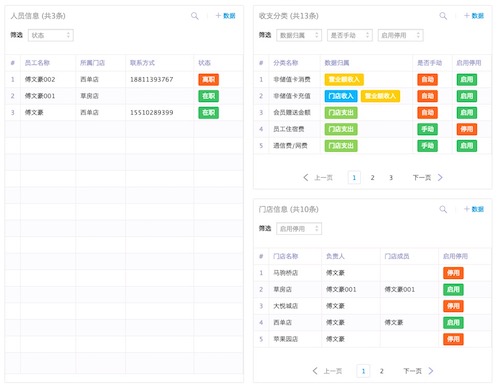The height and width of the screenshot is (390, 499).
Task: Add data to the 收支分类 list
Action: click(474, 16)
